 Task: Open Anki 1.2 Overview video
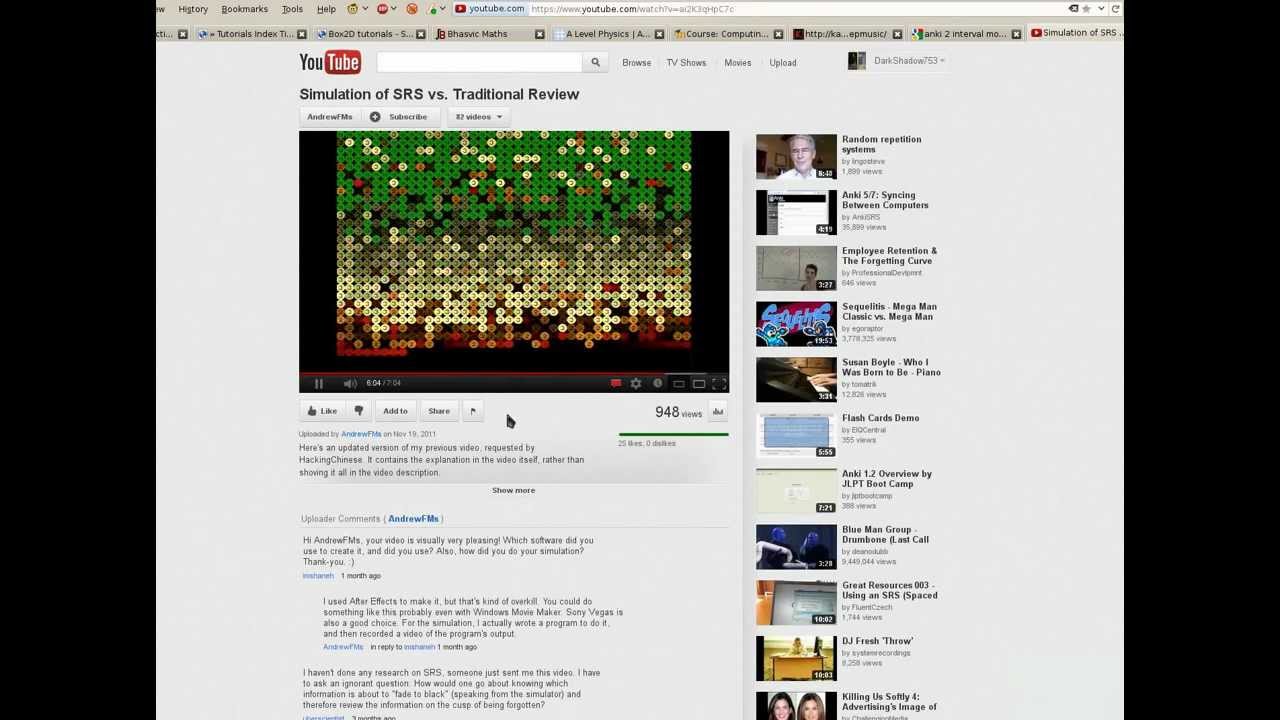[x=886, y=479]
